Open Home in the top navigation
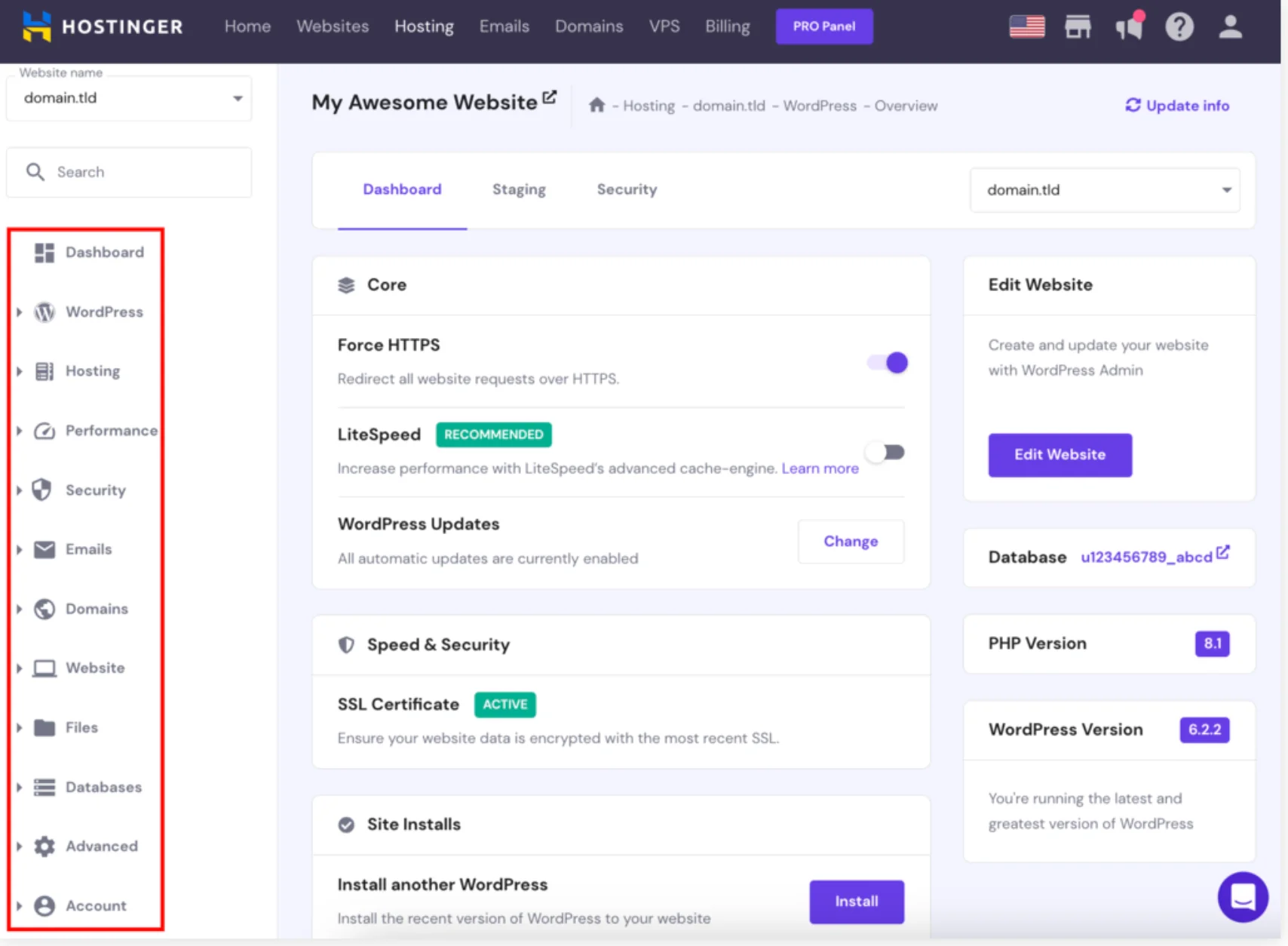The width and height of the screenshot is (1288, 946). pyautogui.click(x=247, y=26)
